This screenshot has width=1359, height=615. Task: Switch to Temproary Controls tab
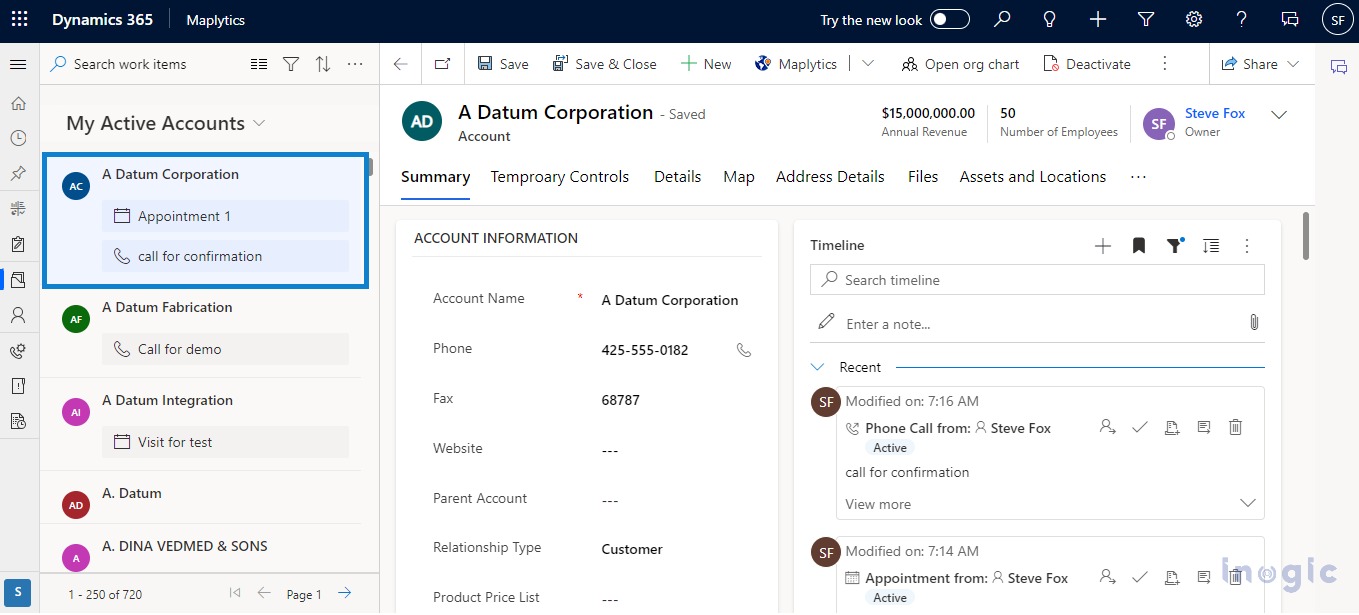click(560, 177)
